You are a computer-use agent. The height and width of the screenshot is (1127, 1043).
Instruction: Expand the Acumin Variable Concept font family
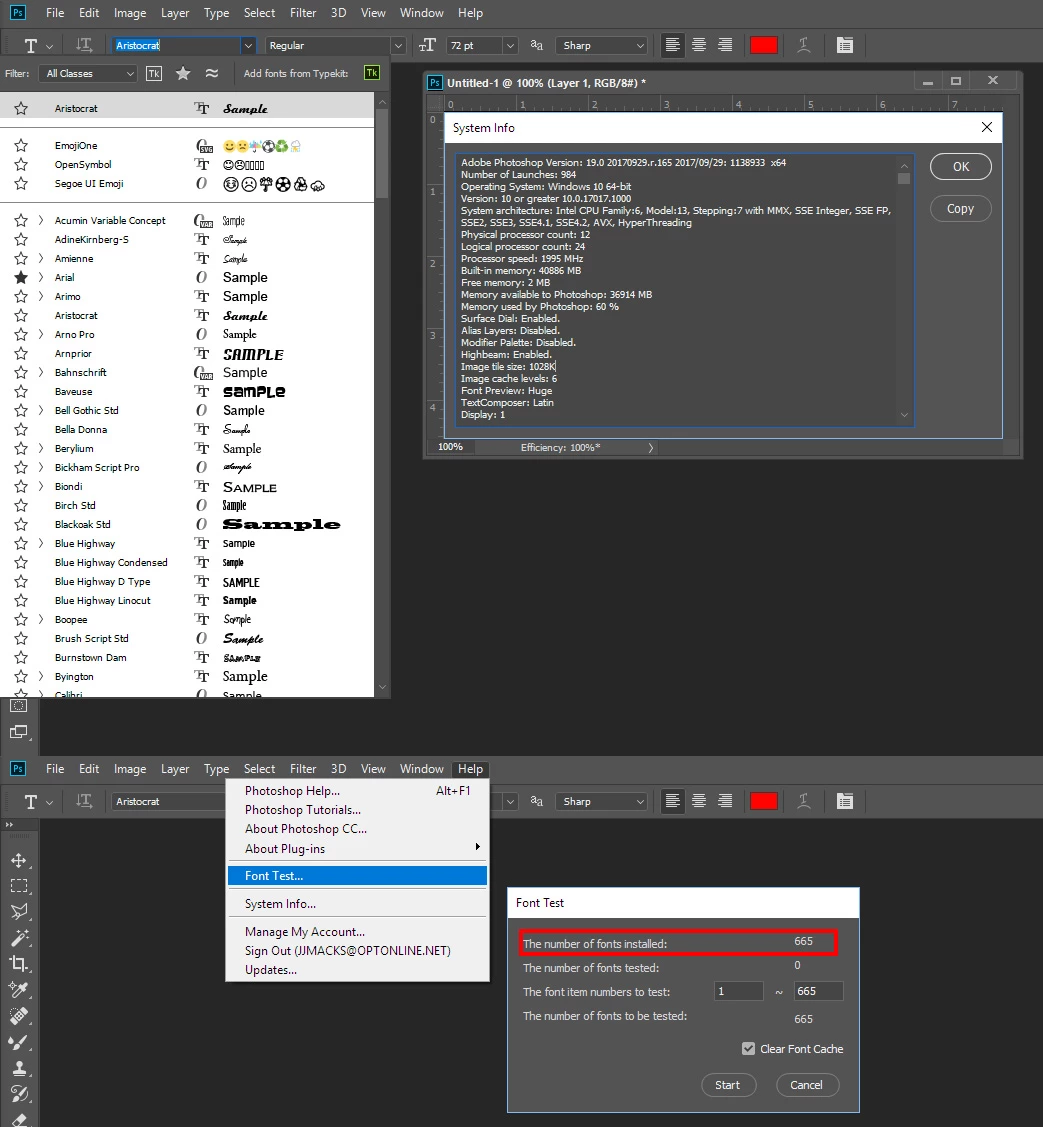[x=41, y=221]
